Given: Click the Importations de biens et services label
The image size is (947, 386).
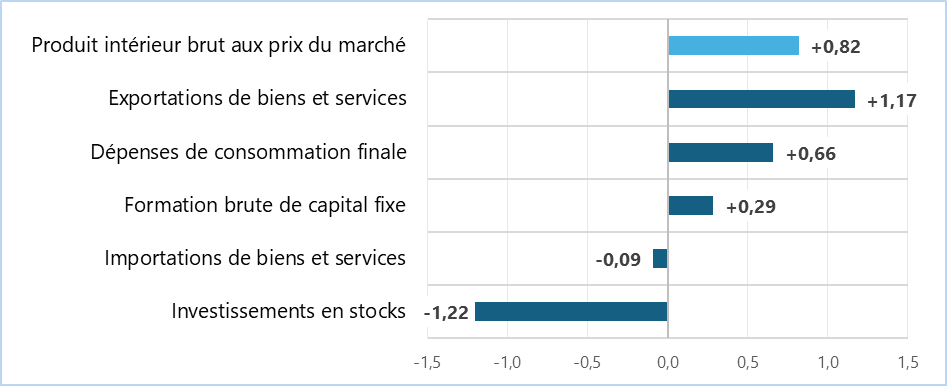Looking at the screenshot, I should pos(255,259).
